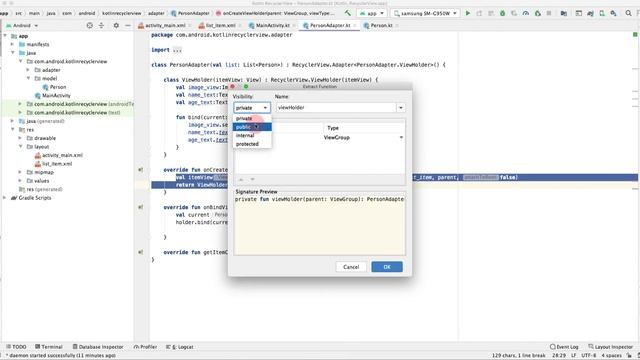Viewport: 640px width, 360px height.
Task: Open the Event Log tool window
Action: click(564, 347)
